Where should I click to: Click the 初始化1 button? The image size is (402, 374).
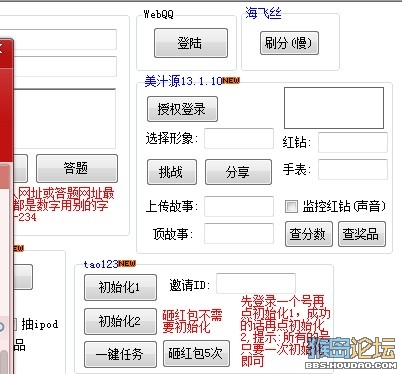pos(120,287)
